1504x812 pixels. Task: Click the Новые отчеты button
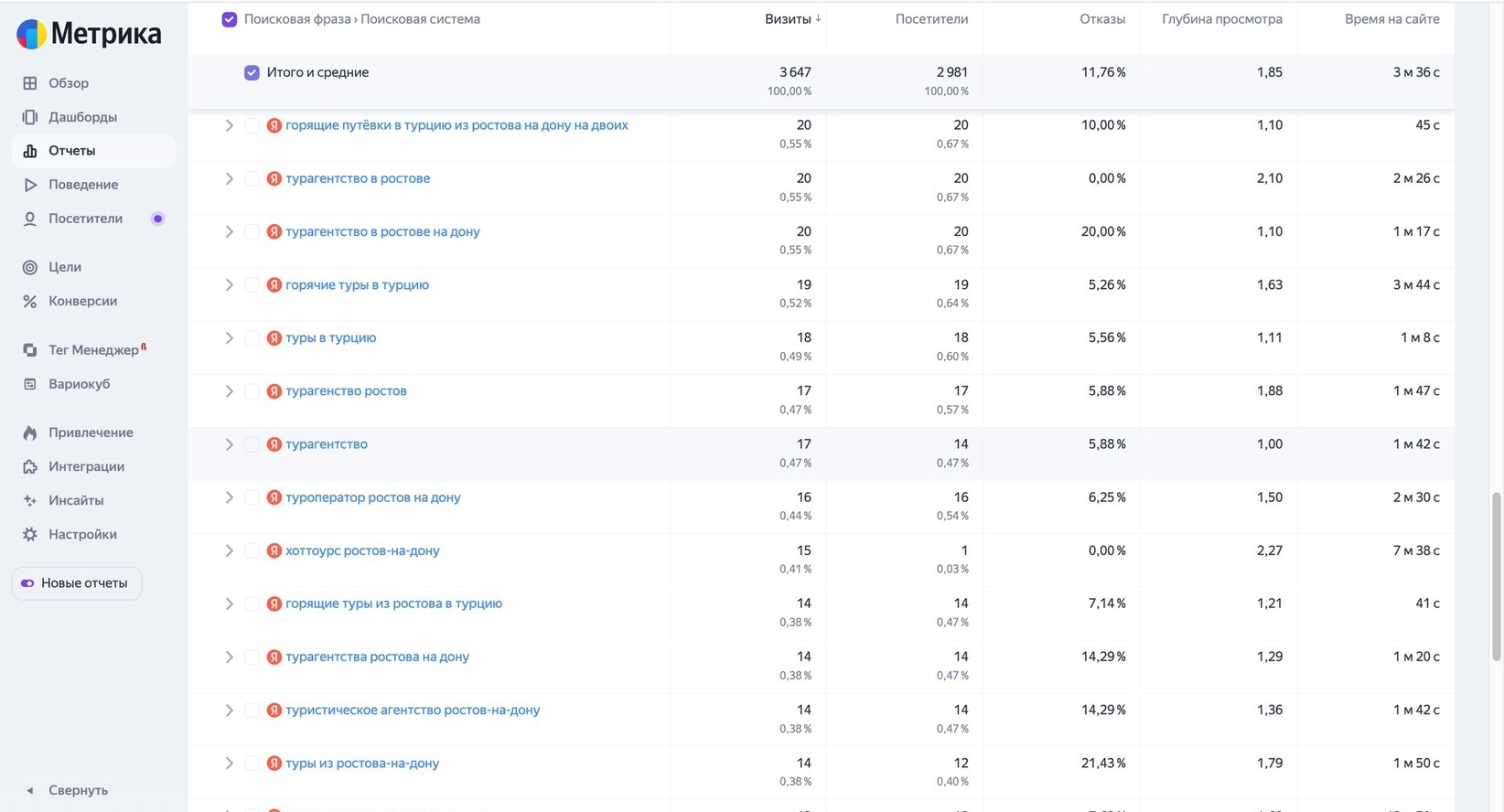pyautogui.click(x=77, y=583)
